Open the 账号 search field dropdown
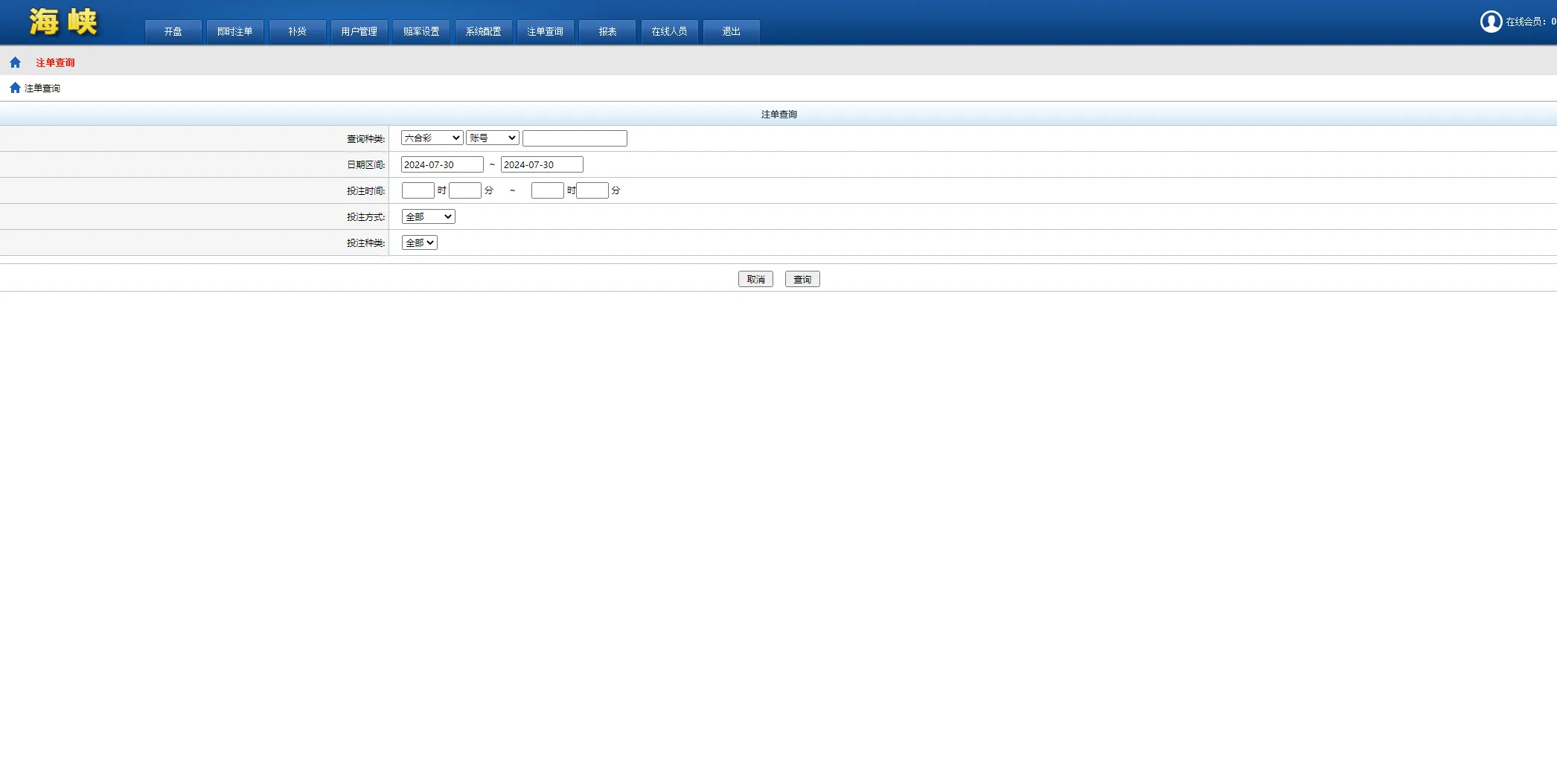 click(x=492, y=138)
